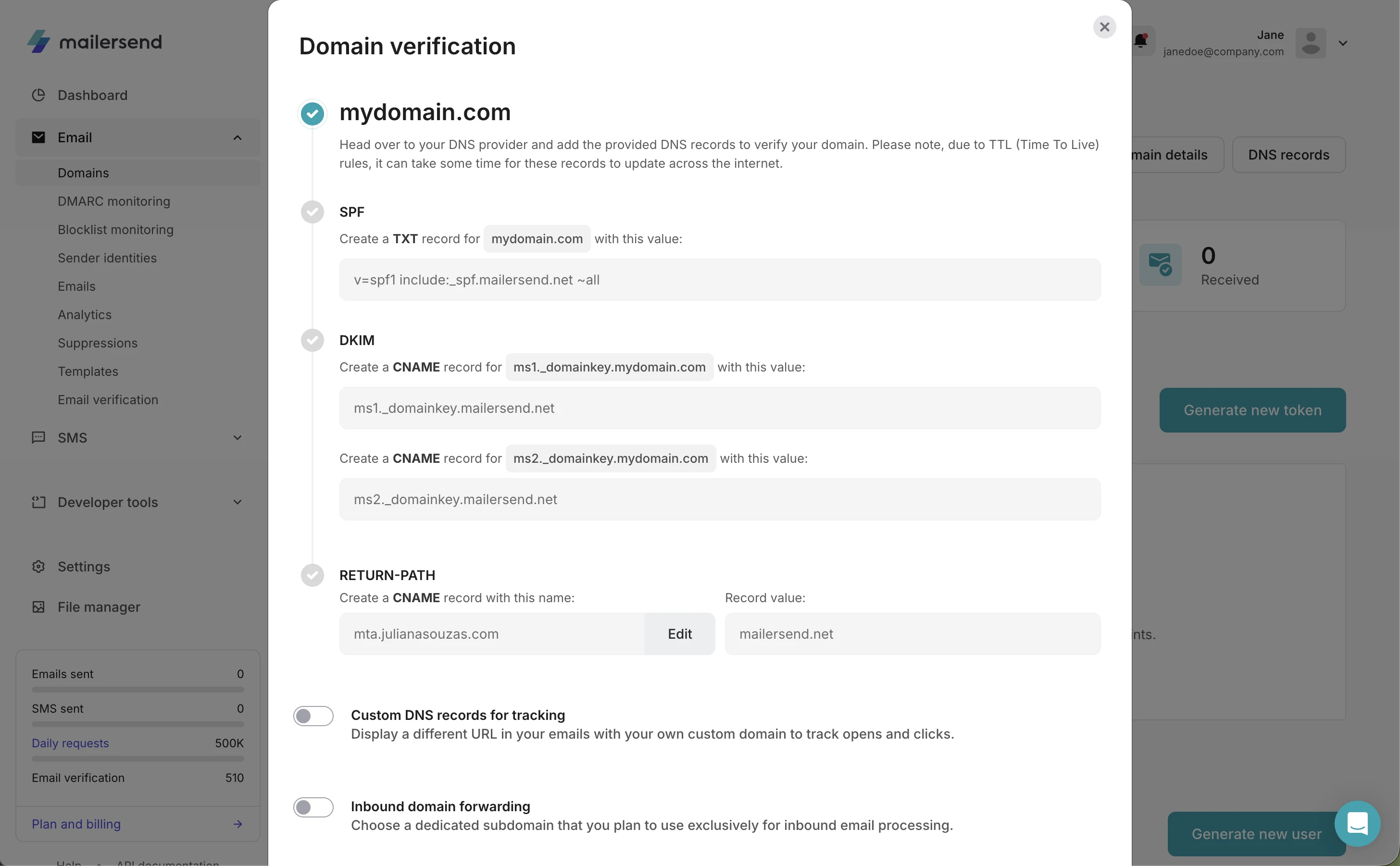Screen dimensions: 1400x866
Task: Open the user account dropdown chevron
Action: point(1343,43)
